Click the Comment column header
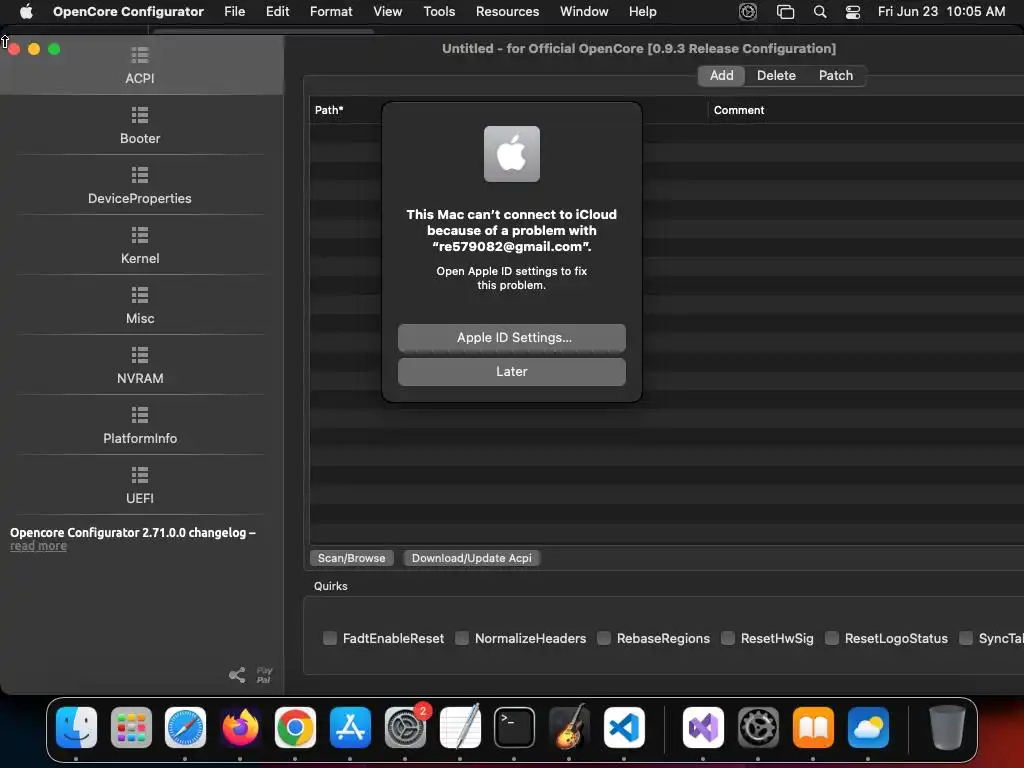The width and height of the screenshot is (1024, 768). coord(739,110)
